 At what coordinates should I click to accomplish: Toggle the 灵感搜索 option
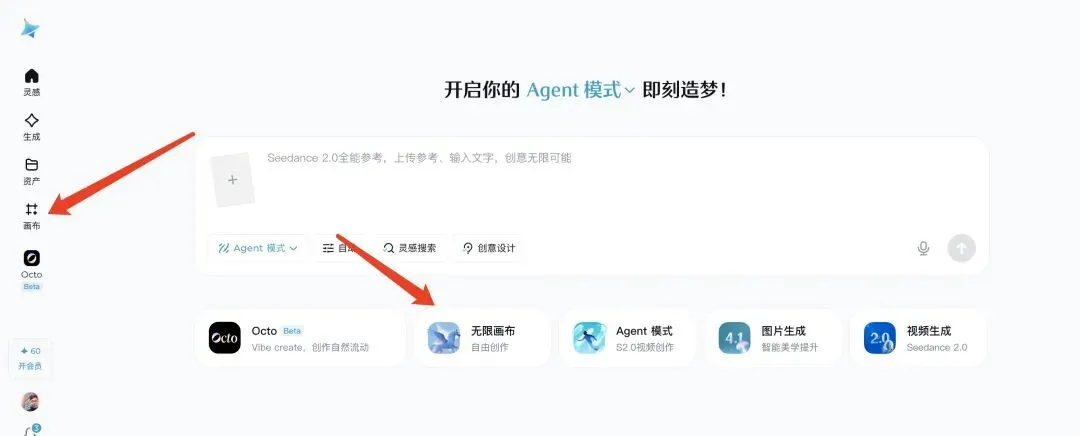coord(410,248)
